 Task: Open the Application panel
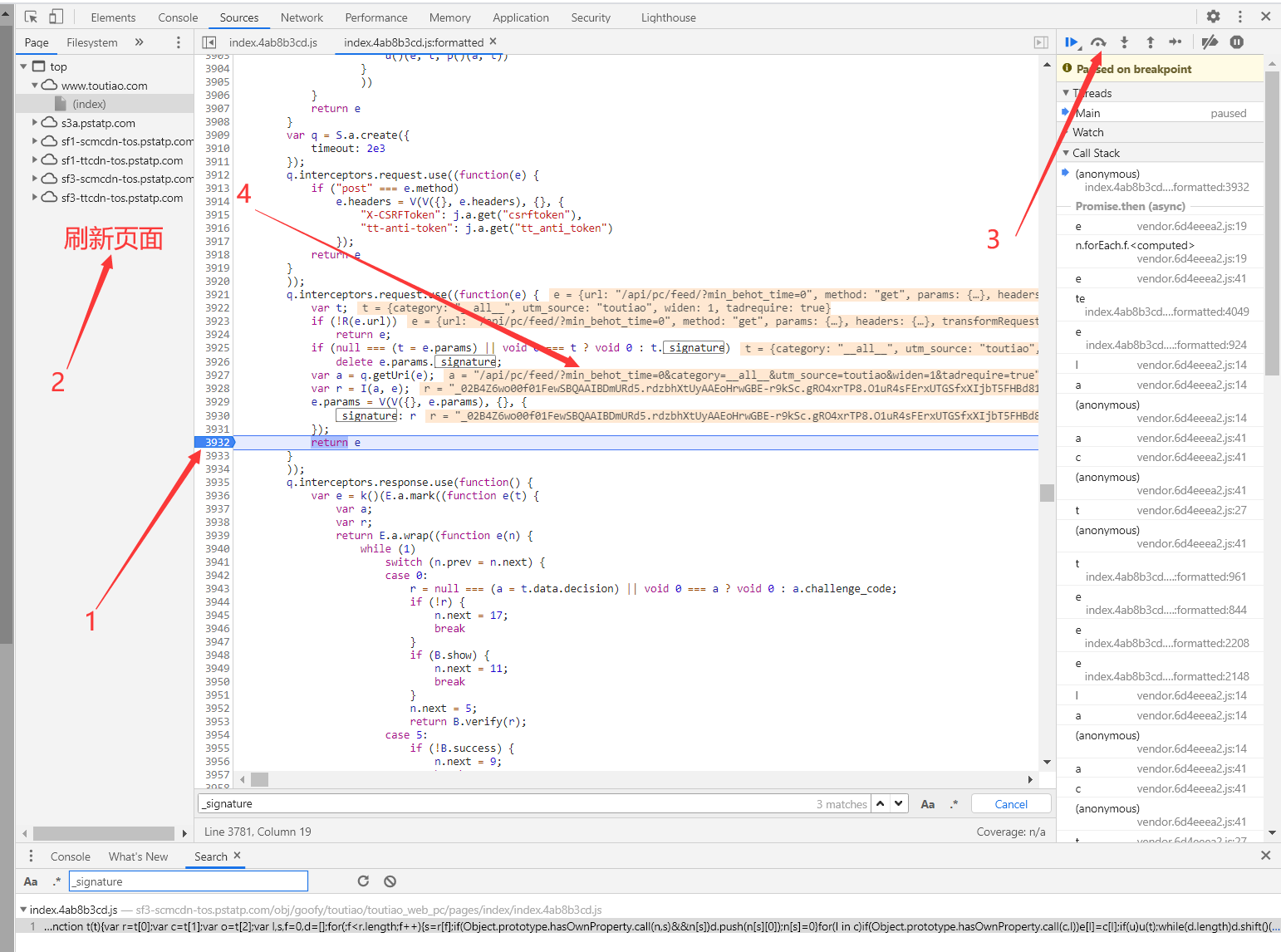(x=521, y=17)
